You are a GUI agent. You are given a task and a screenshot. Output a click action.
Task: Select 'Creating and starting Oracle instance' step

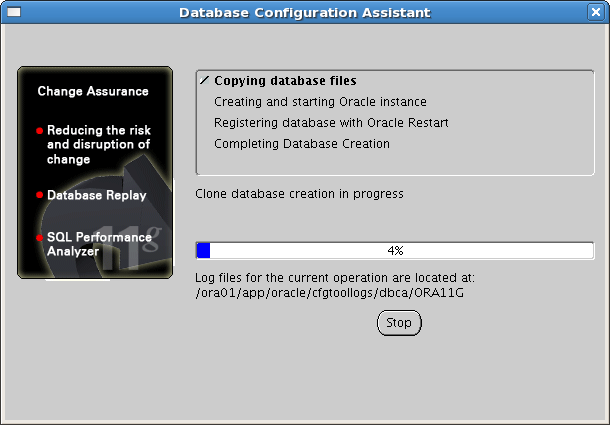coord(320,102)
